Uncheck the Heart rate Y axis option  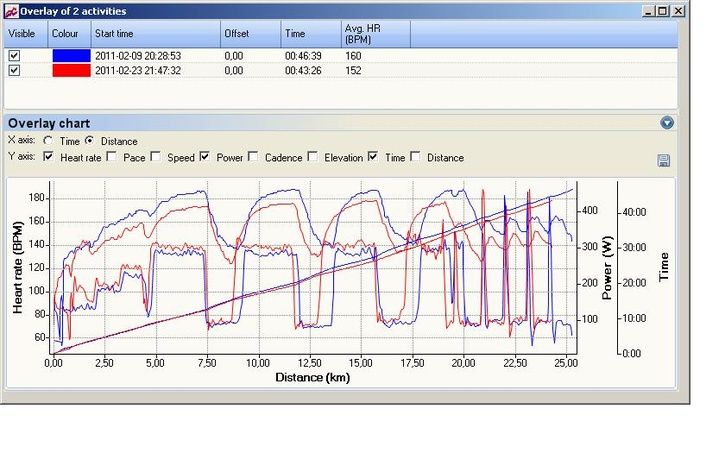pyautogui.click(x=49, y=157)
